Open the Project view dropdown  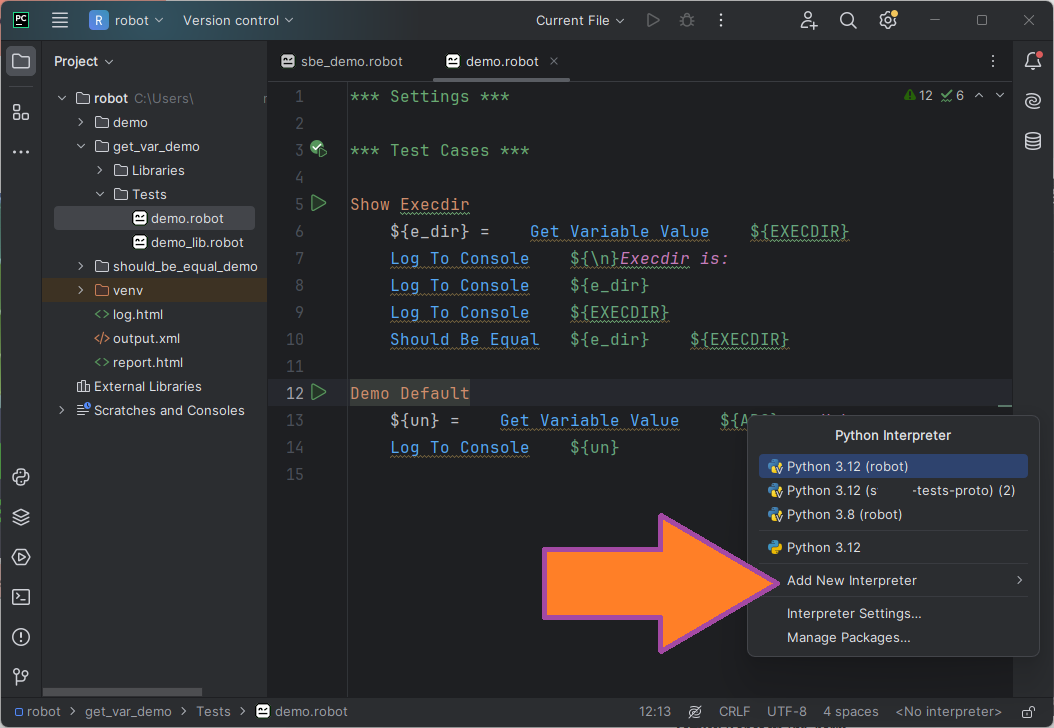pyautogui.click(x=83, y=61)
